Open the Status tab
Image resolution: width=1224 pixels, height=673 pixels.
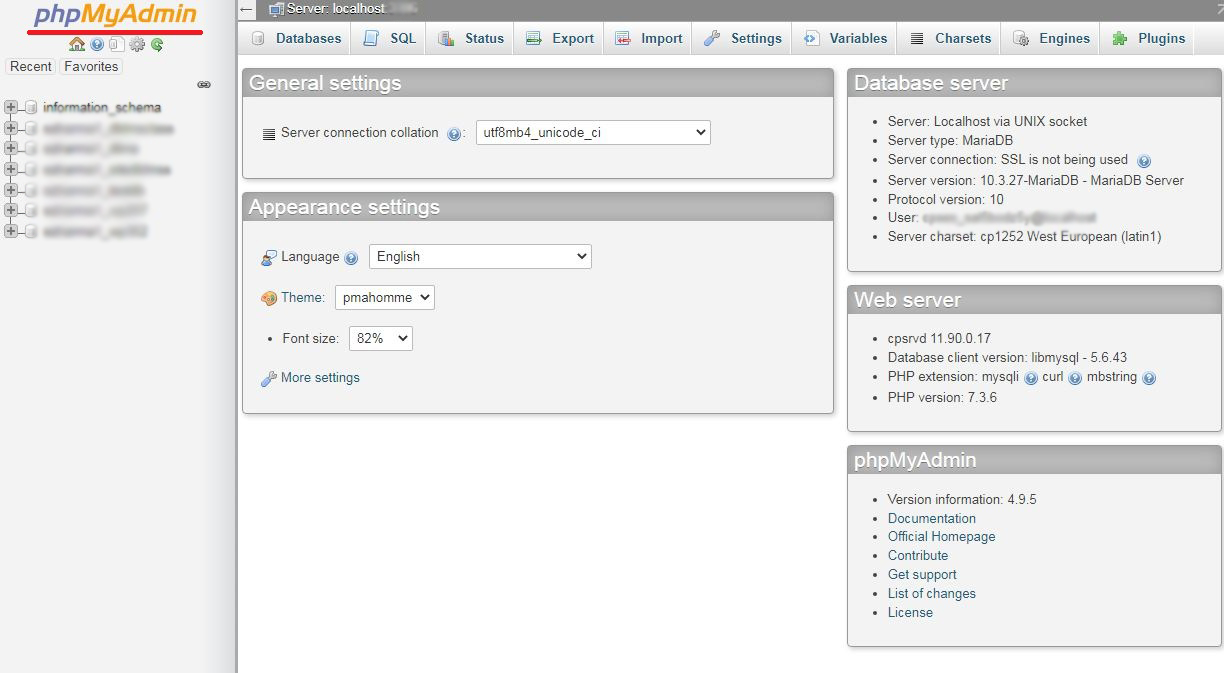point(471,38)
